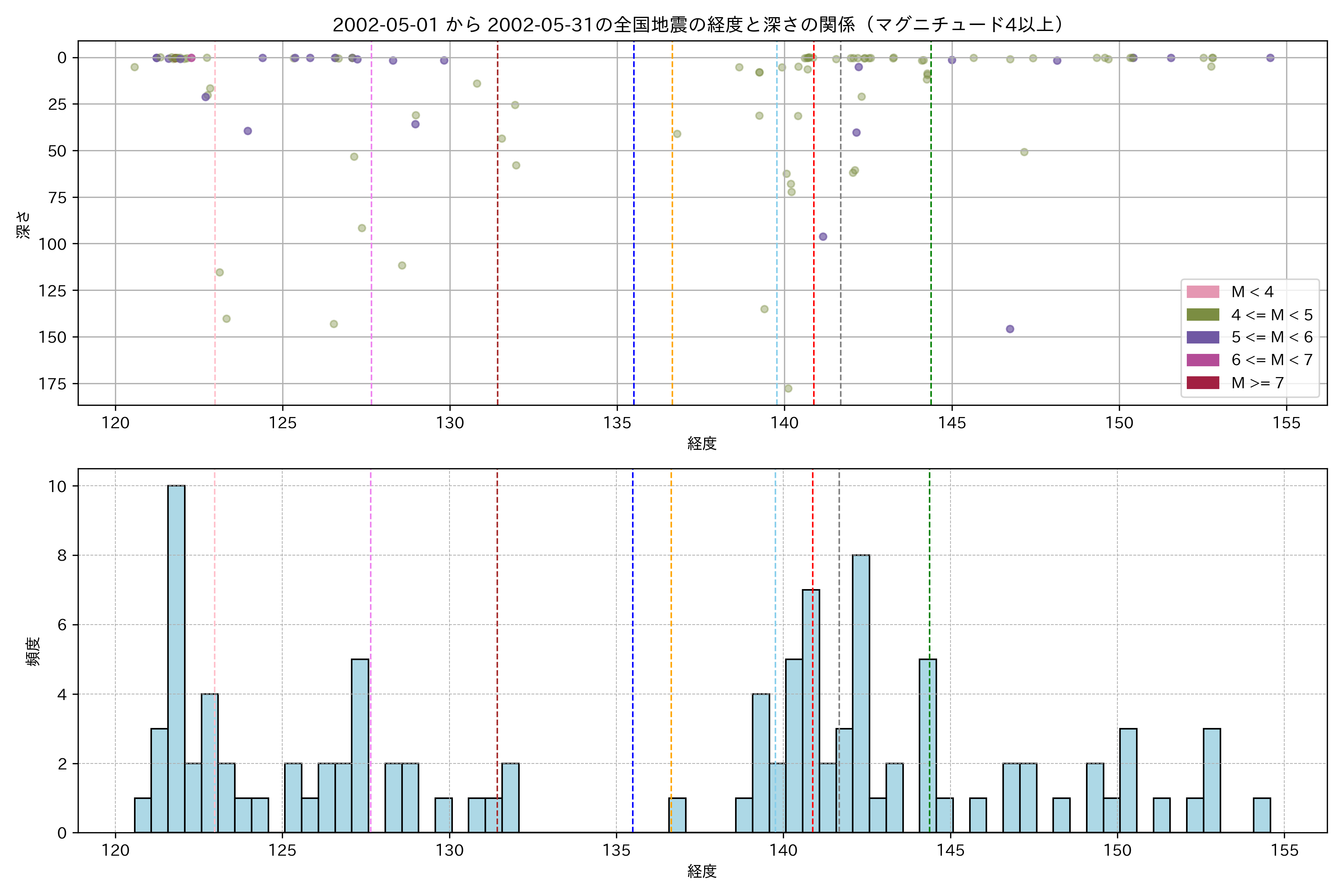This screenshot has width=1344, height=896.
Task: Click the dark red 'M >= 7' legend swatch
Action: coord(1202,383)
